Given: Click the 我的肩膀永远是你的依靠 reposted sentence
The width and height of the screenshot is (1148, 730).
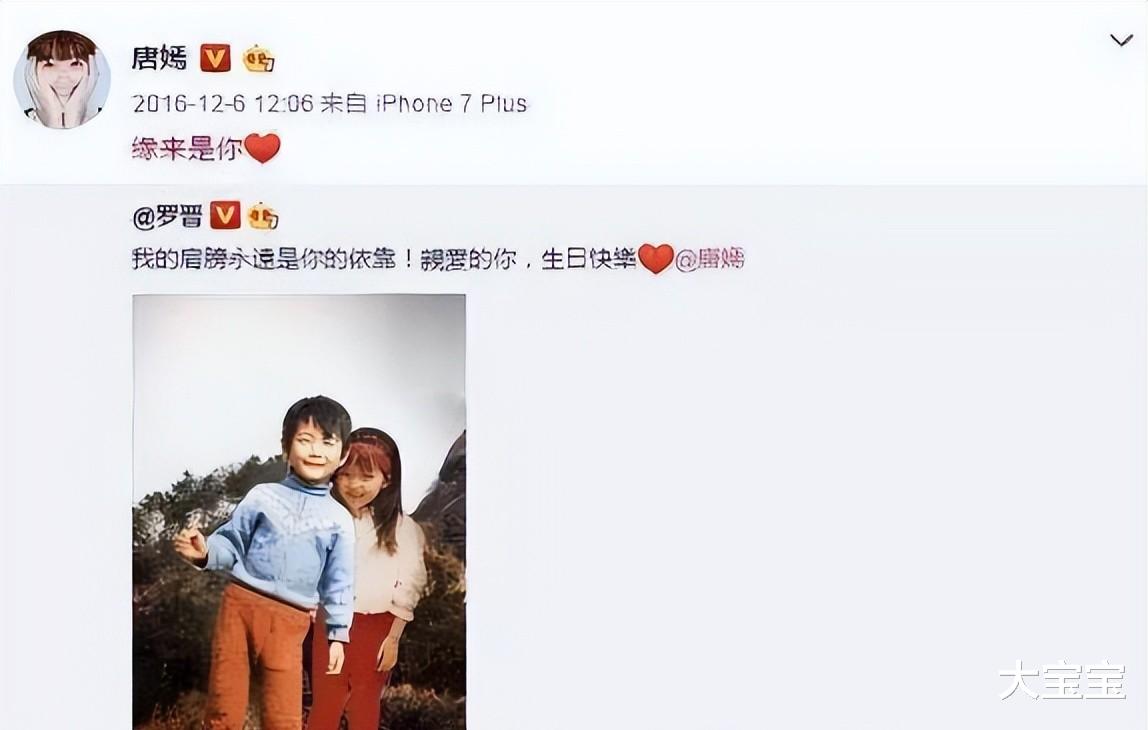Looking at the screenshot, I should point(264,259).
